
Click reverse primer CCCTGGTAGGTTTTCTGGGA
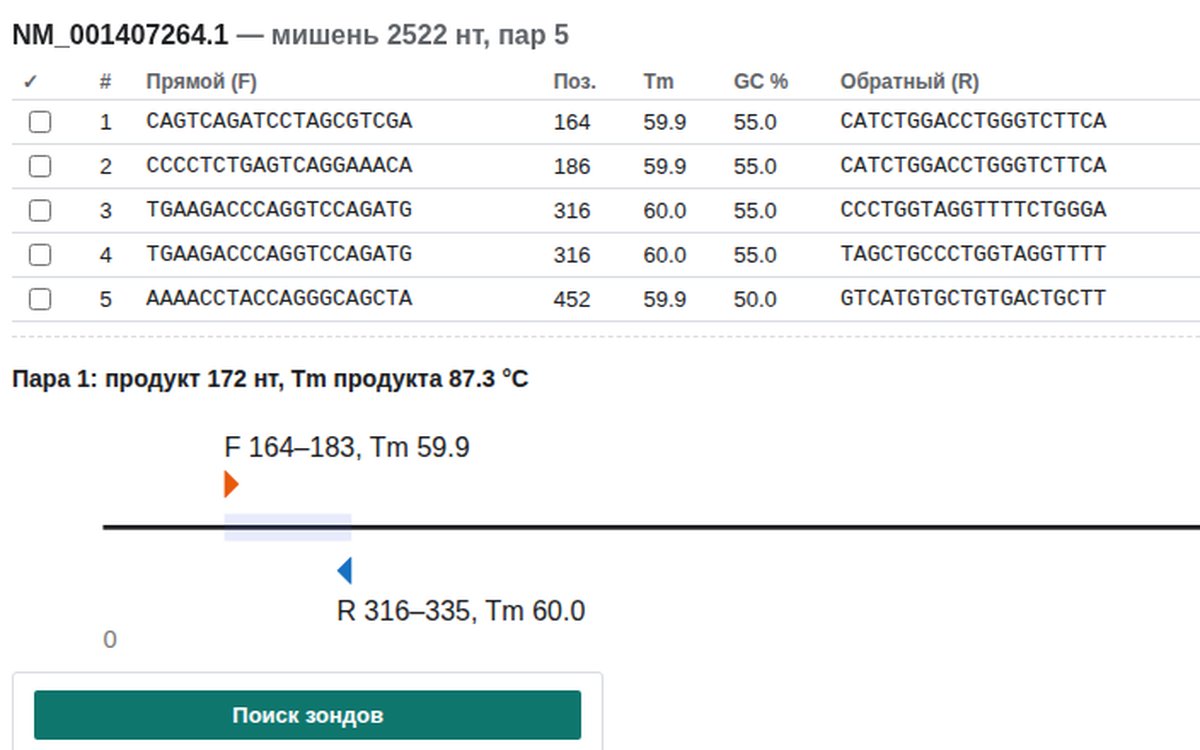(x=974, y=210)
